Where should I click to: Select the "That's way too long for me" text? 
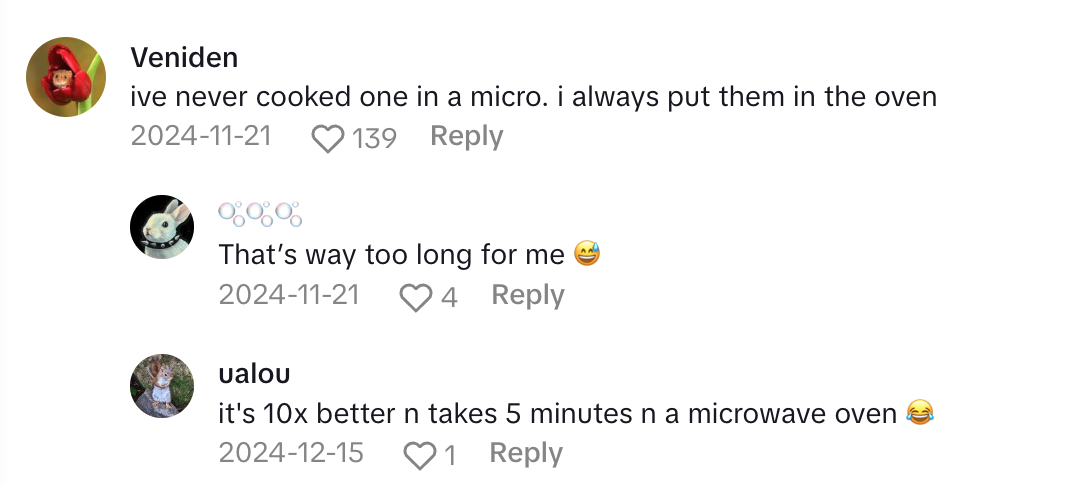pos(392,255)
